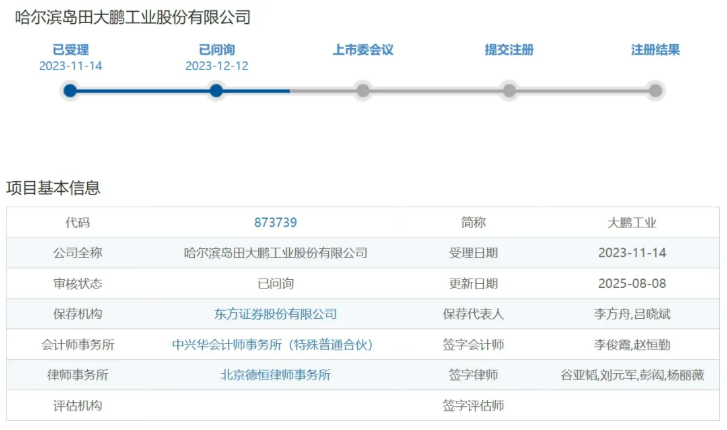Click the page title 哈尔滨岛田大鹏工业股份有限公司

(x=133, y=18)
